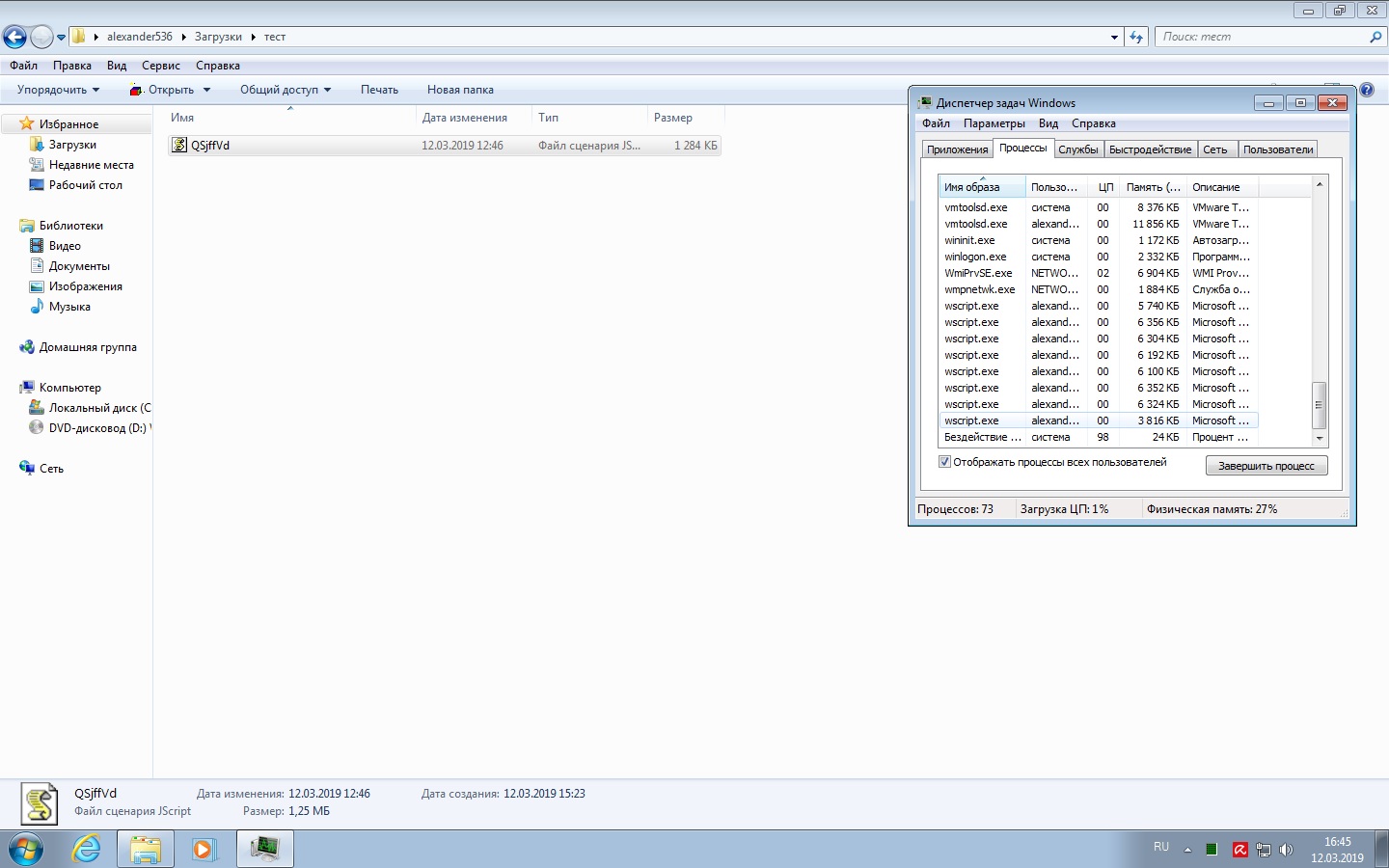Select the wininit.exe process row
Viewport: 1389px width, 868px height.
click(1098, 240)
